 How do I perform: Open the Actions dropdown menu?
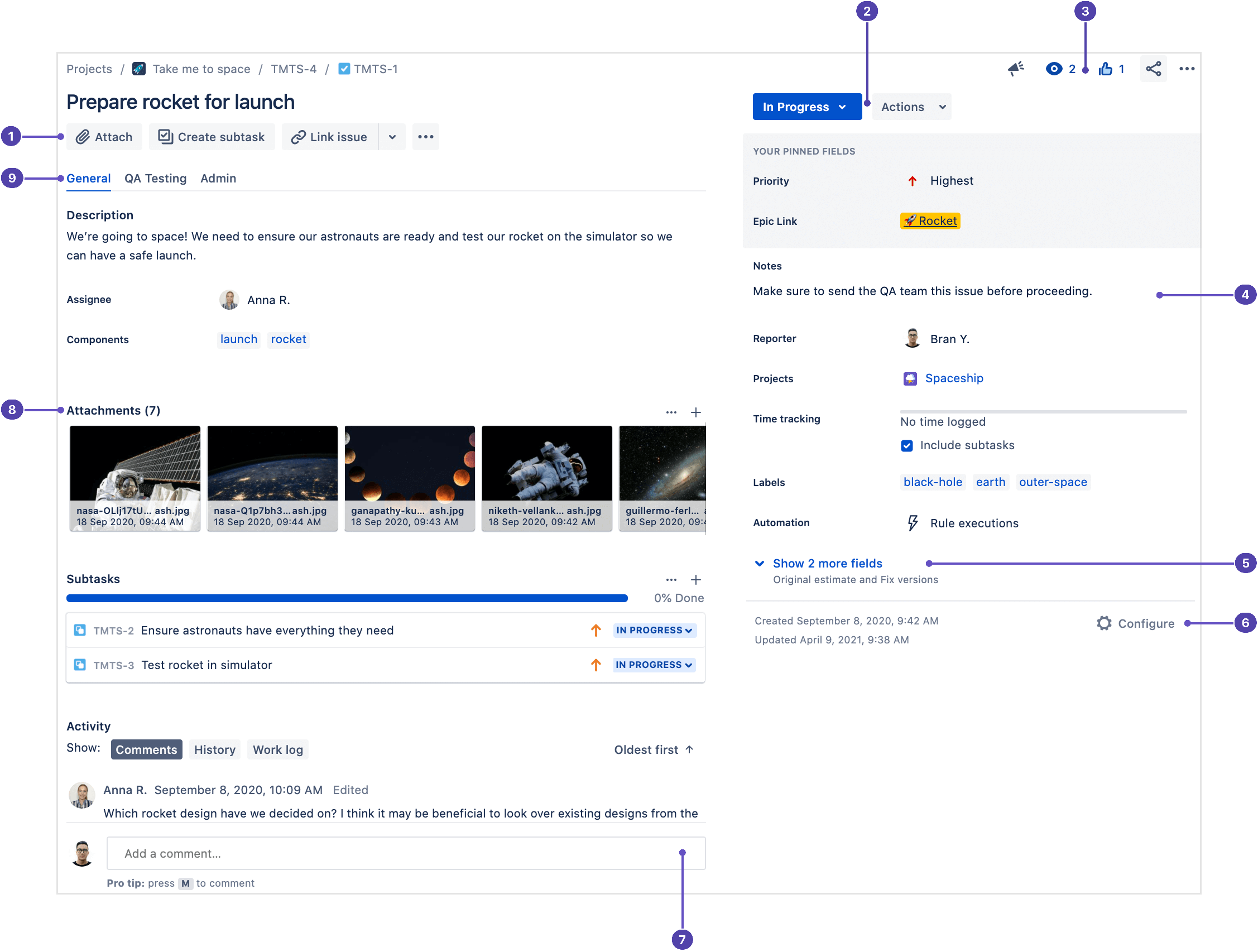pos(912,106)
